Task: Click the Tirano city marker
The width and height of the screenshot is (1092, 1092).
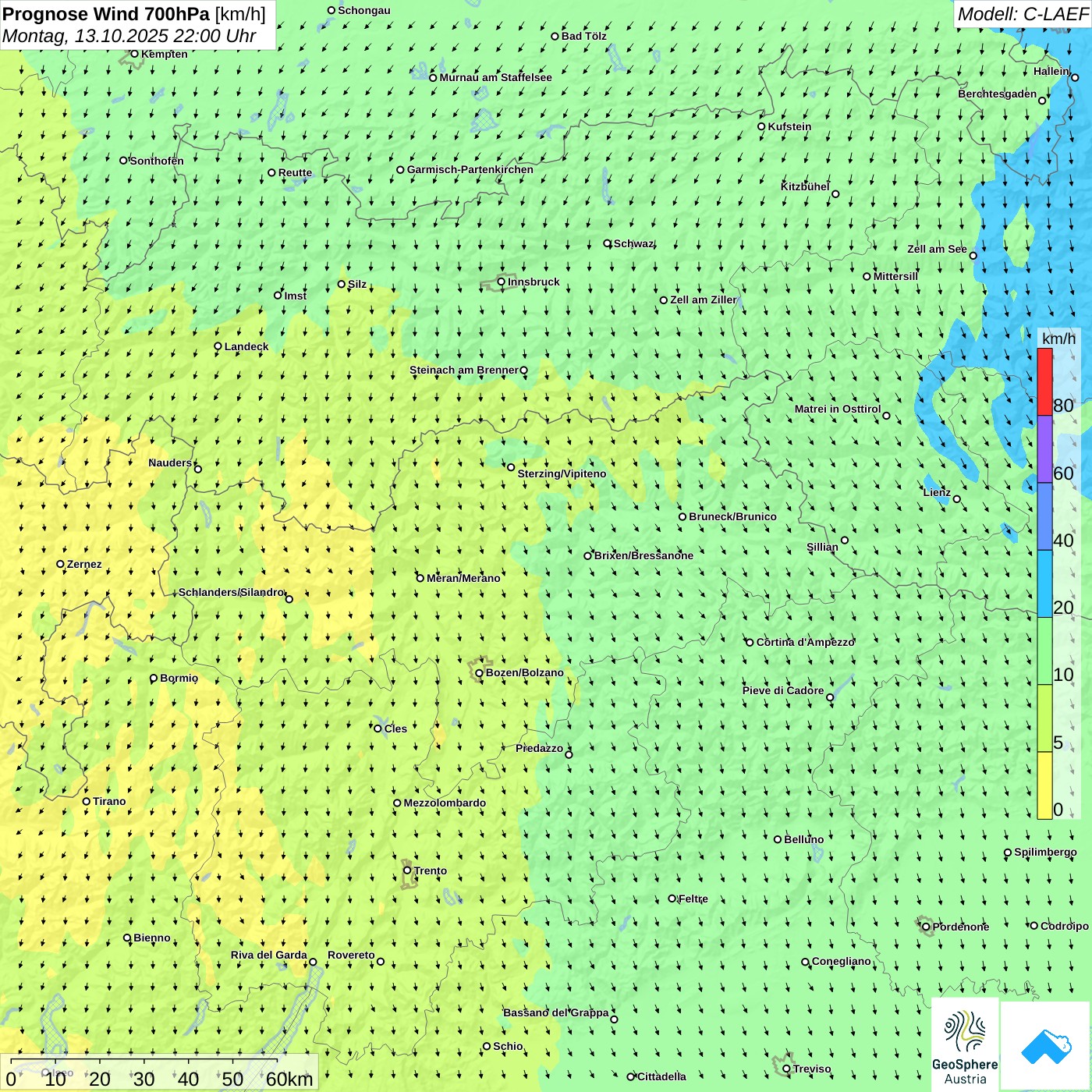Action: (x=87, y=801)
